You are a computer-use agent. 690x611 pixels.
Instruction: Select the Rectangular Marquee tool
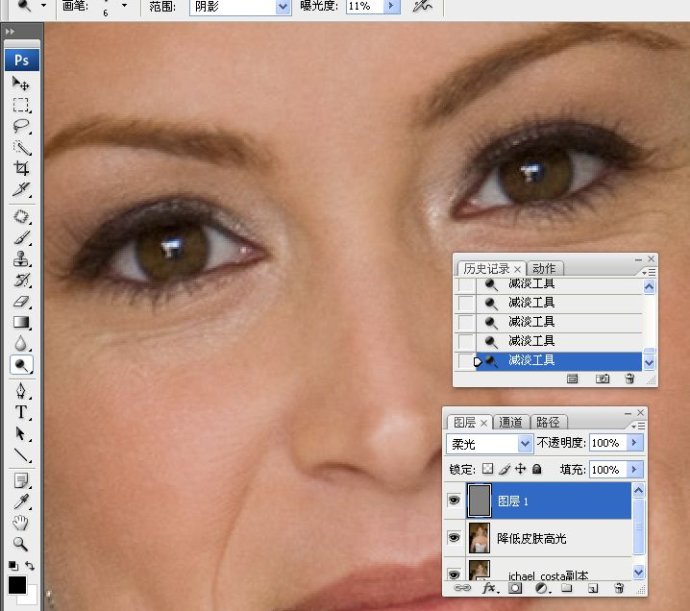pos(20,105)
